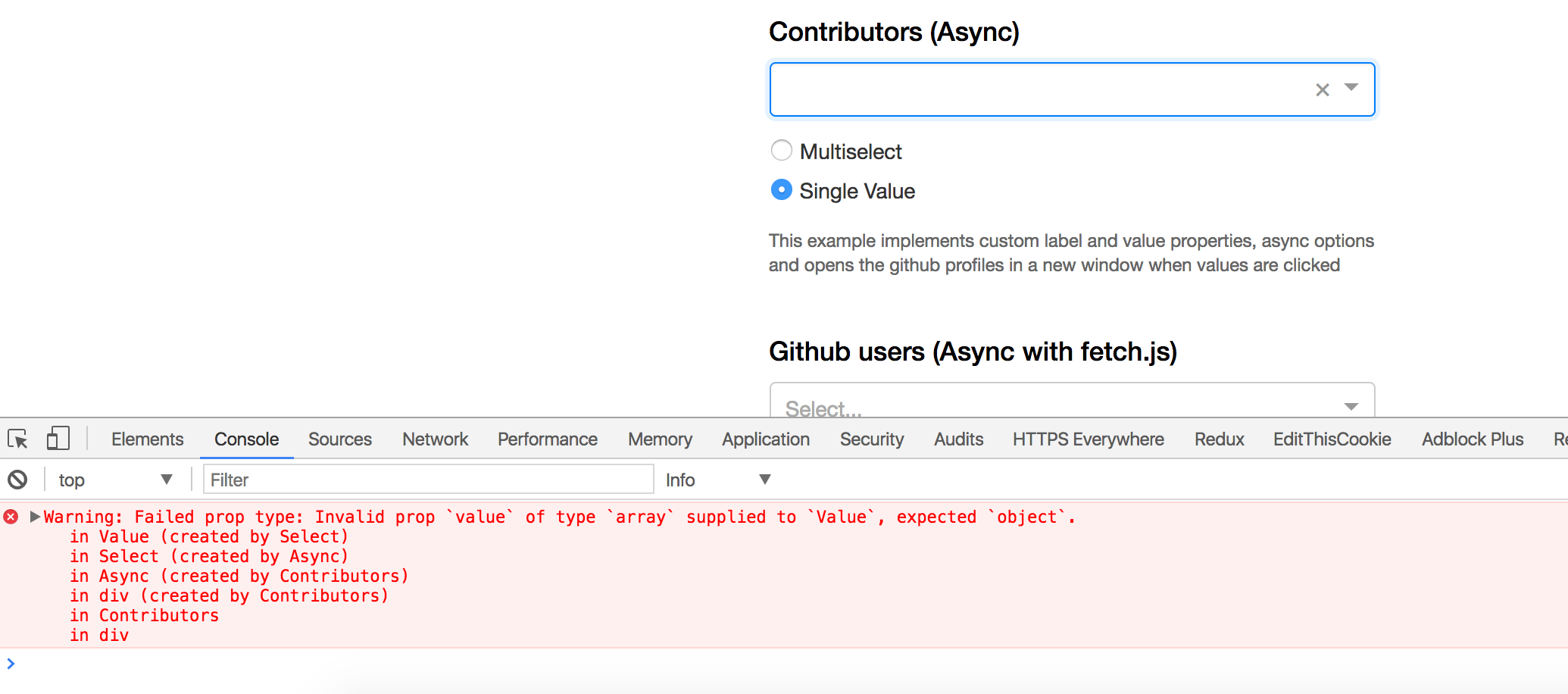The height and width of the screenshot is (694, 1568).
Task: Clear the Contributors select value (X)
Action: [1323, 90]
